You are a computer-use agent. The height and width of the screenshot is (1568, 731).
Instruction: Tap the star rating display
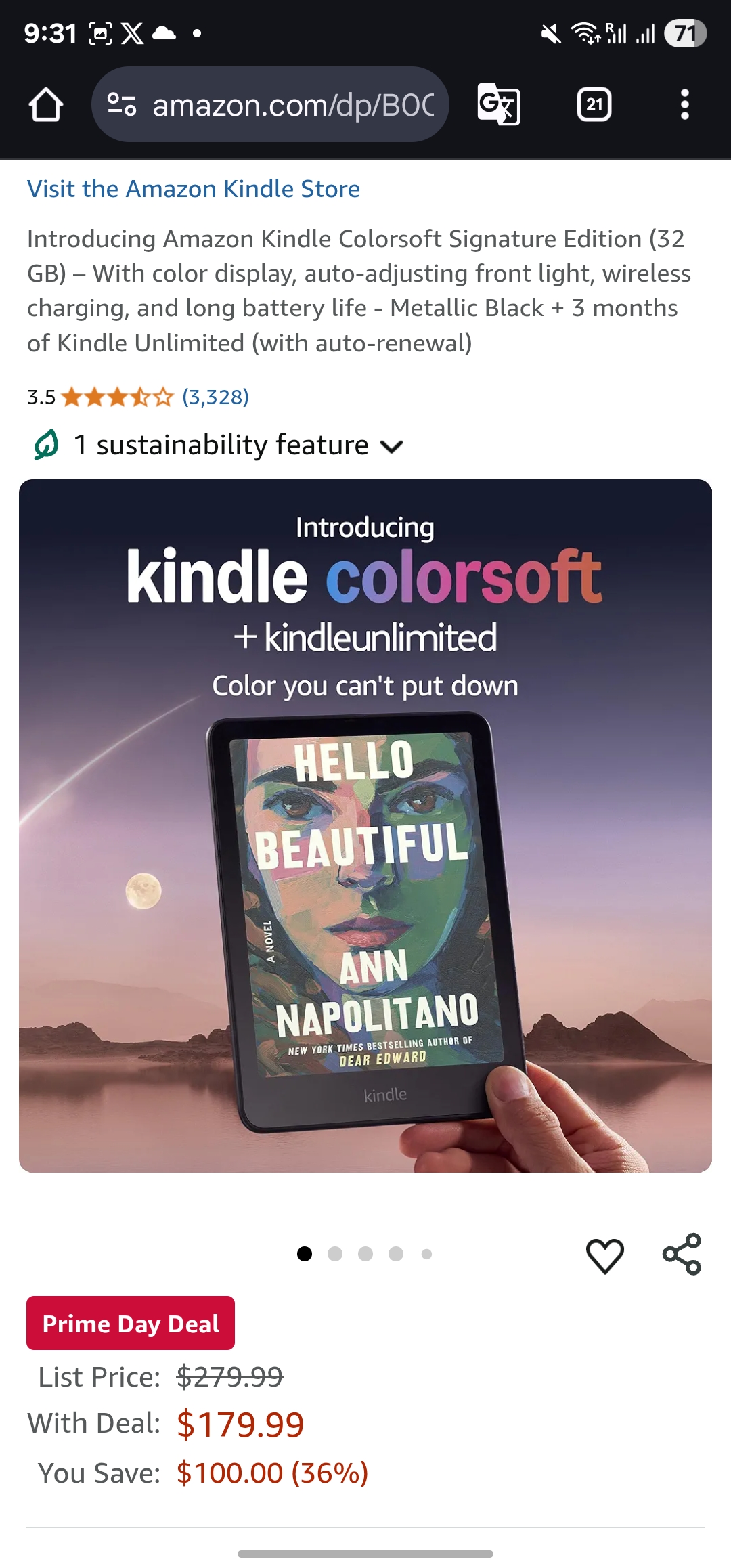pyautogui.click(x=117, y=397)
